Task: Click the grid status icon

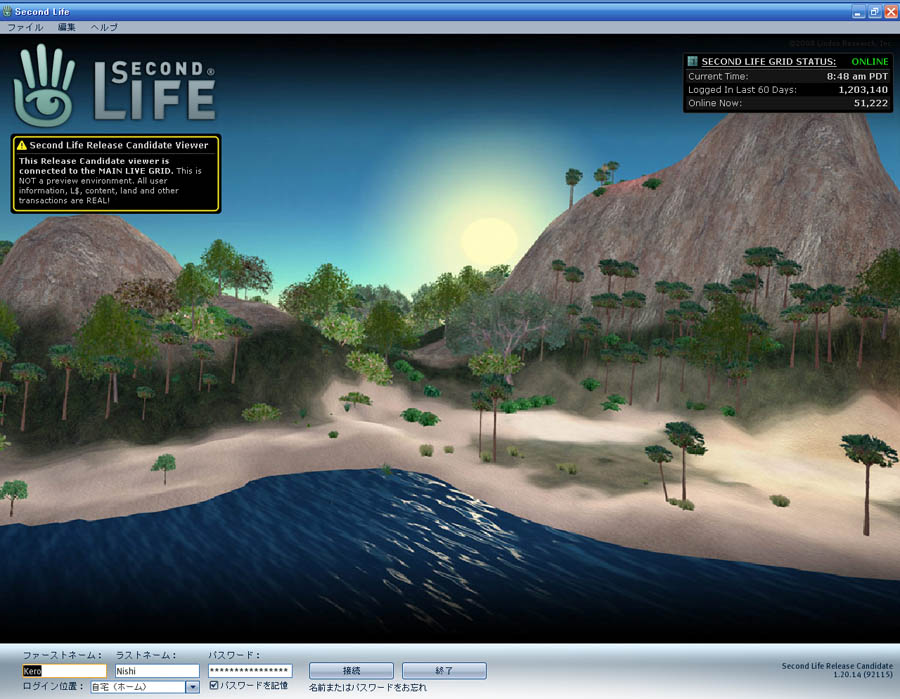Action: 692,61
